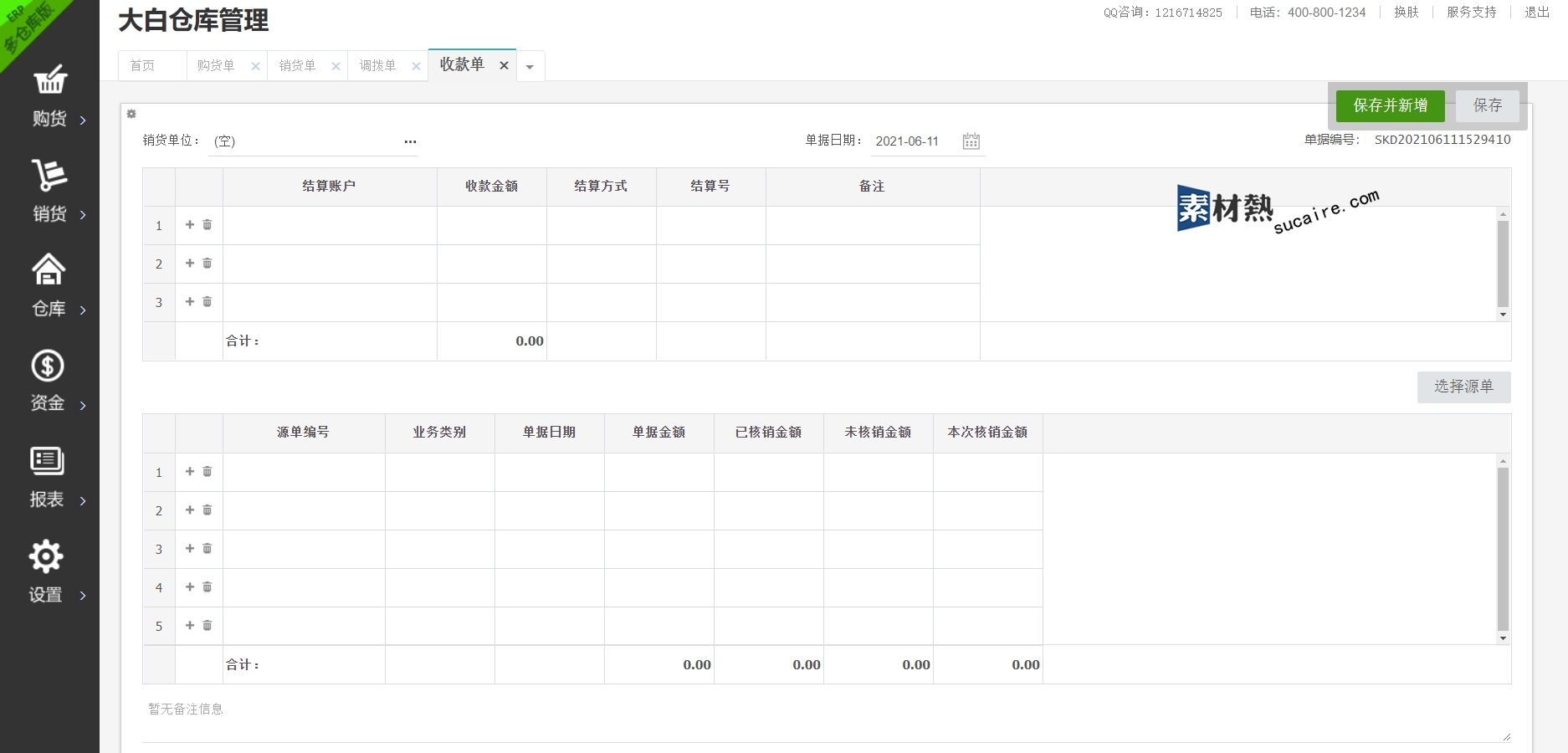
Task: Close the 销货单 tab
Action: click(336, 66)
